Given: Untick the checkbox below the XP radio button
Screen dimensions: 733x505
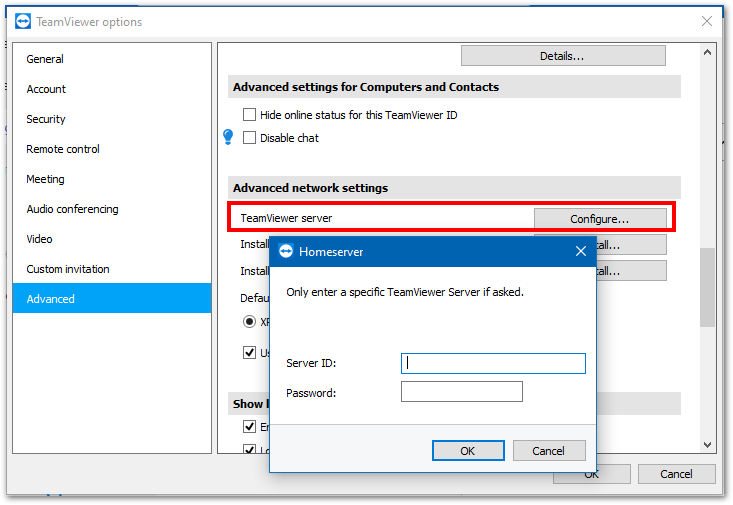Looking at the screenshot, I should [x=249, y=352].
